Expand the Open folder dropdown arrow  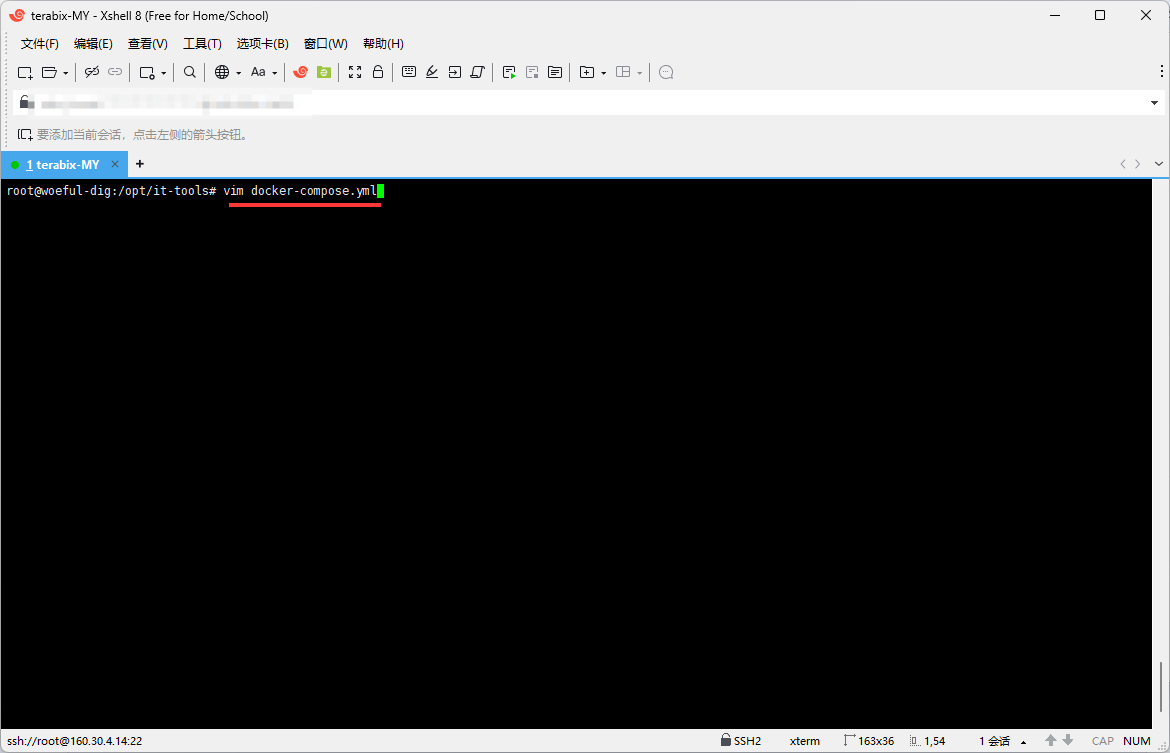coord(66,73)
